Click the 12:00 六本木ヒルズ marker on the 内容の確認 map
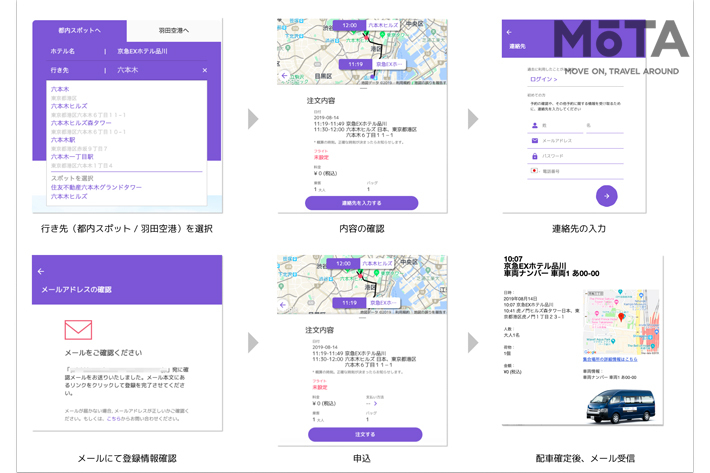Viewport: 710px width, 473px height. pos(367,25)
